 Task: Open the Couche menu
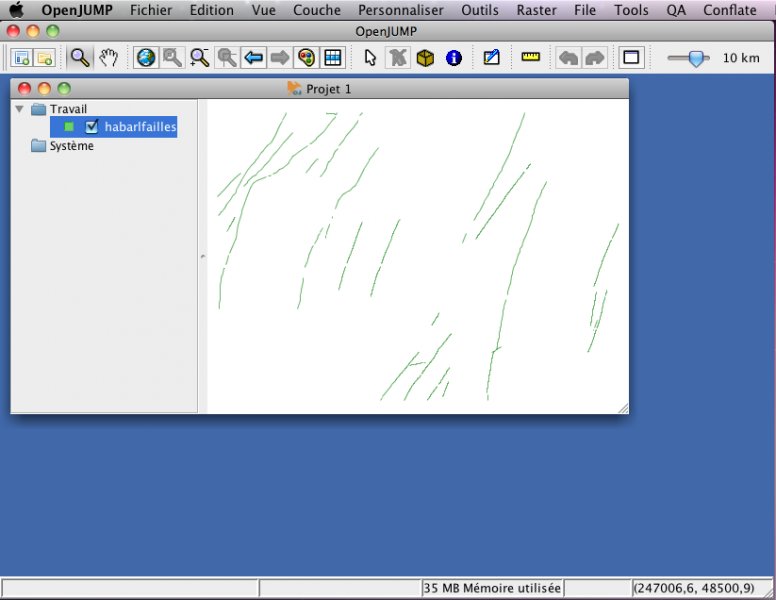(x=316, y=10)
